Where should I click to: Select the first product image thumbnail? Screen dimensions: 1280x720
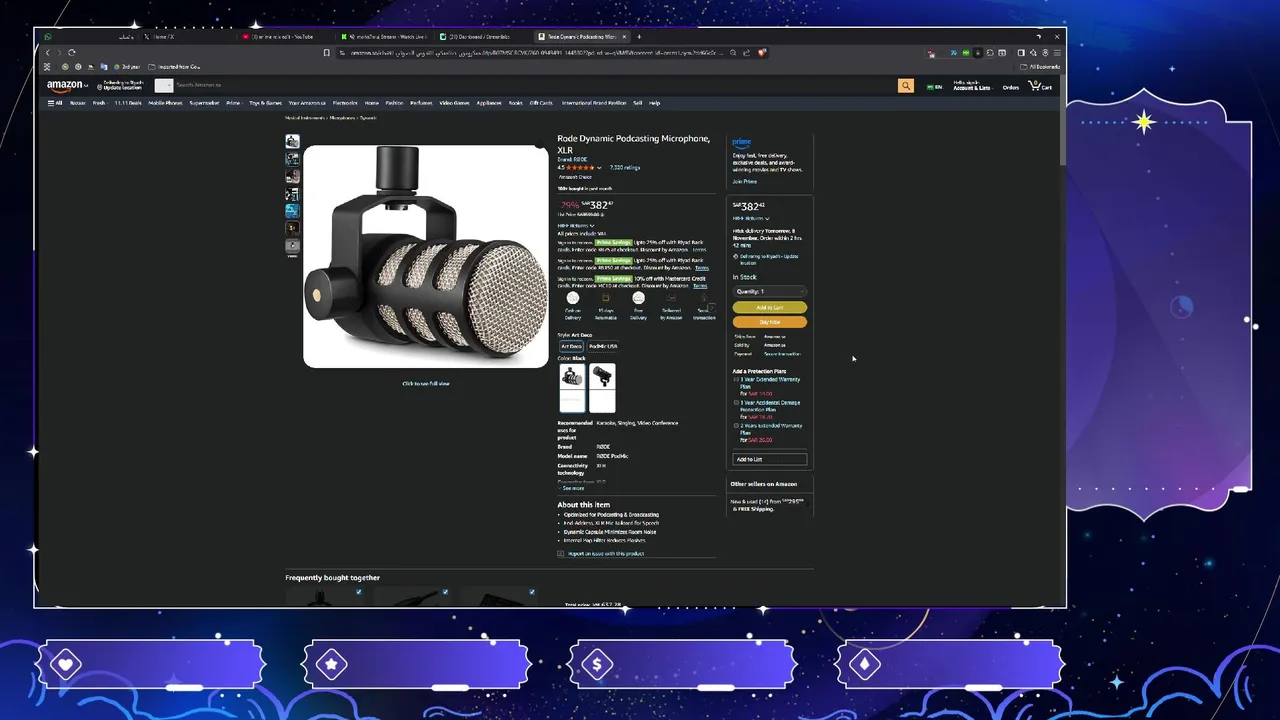pos(292,142)
